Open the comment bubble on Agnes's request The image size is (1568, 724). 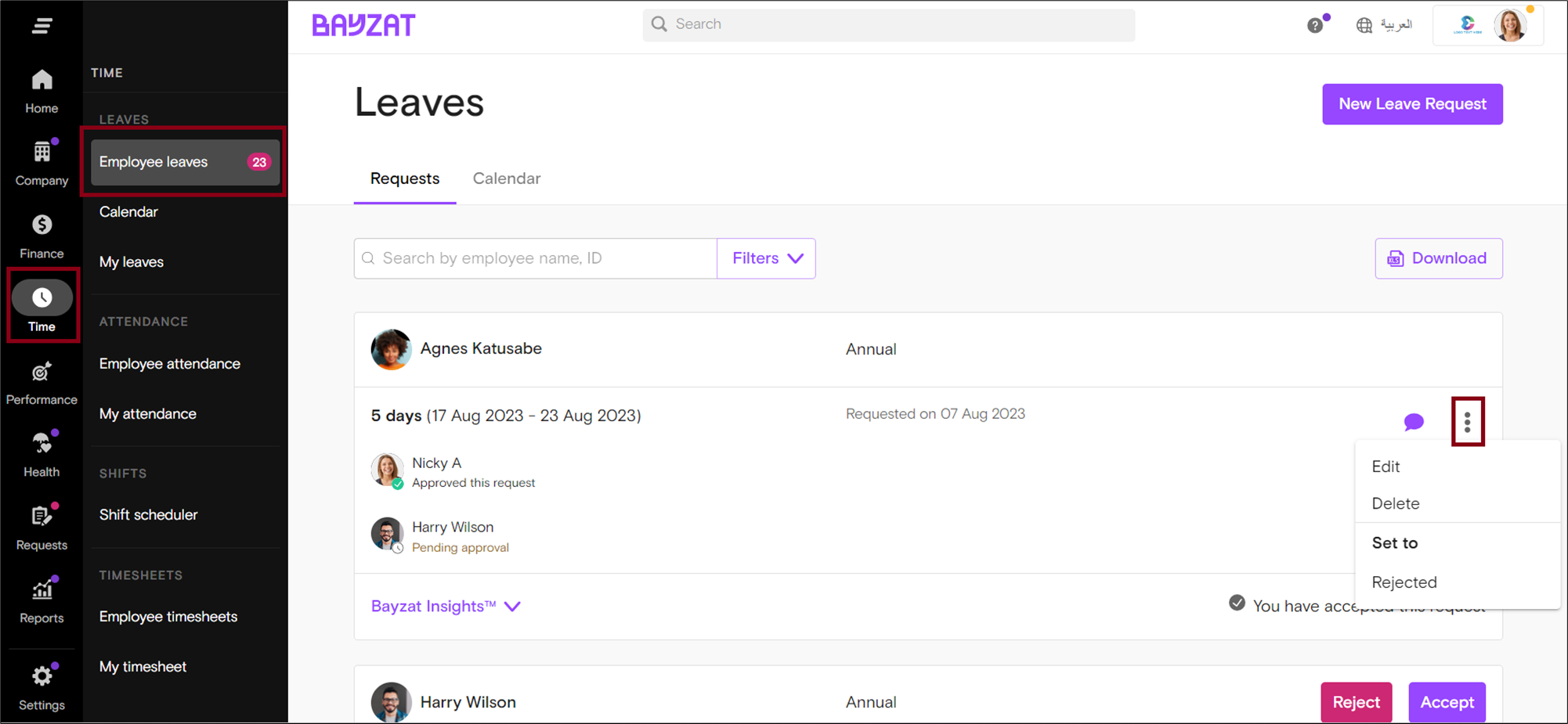coord(1414,422)
